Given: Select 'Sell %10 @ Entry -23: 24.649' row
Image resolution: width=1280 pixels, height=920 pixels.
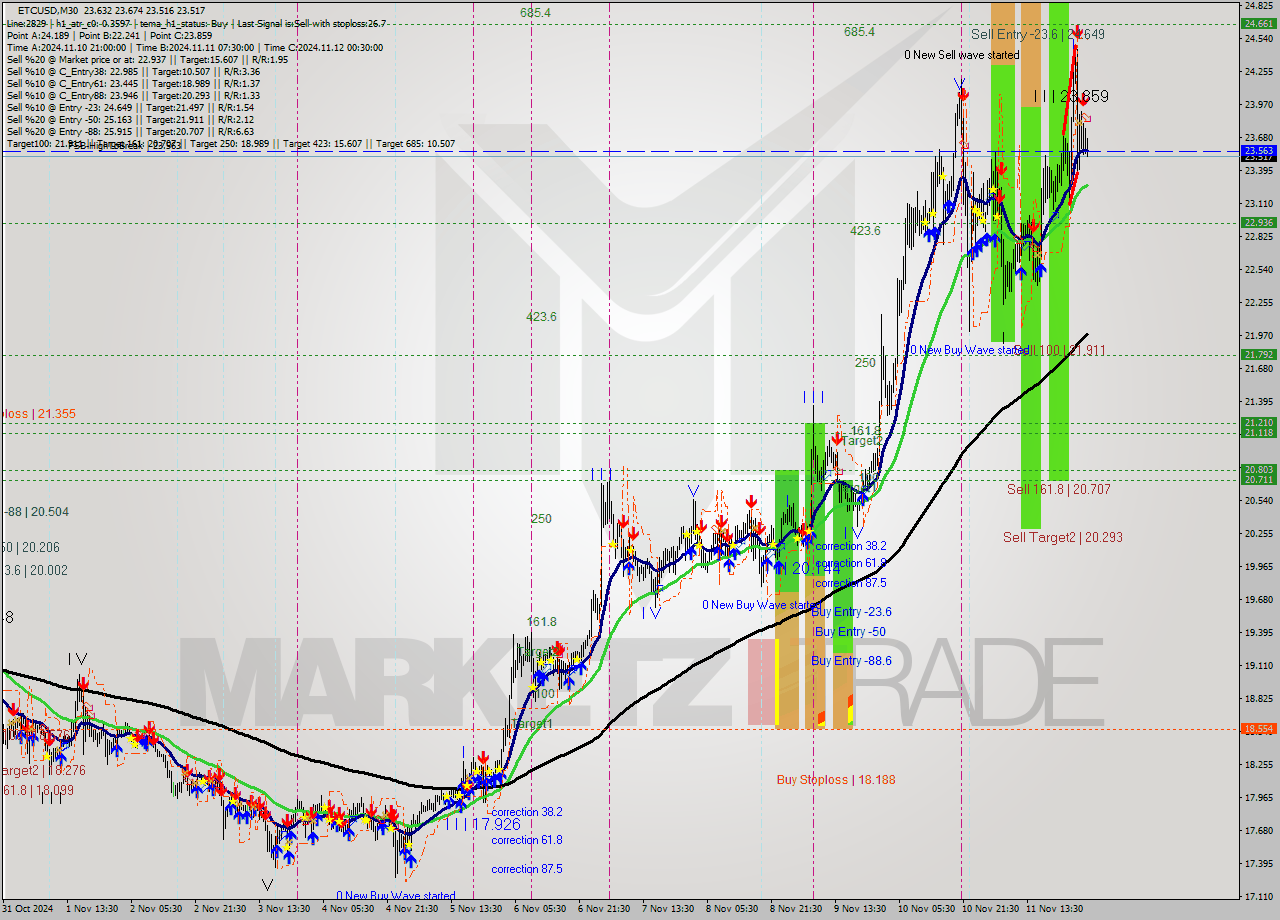Looking at the screenshot, I should tap(130, 107).
